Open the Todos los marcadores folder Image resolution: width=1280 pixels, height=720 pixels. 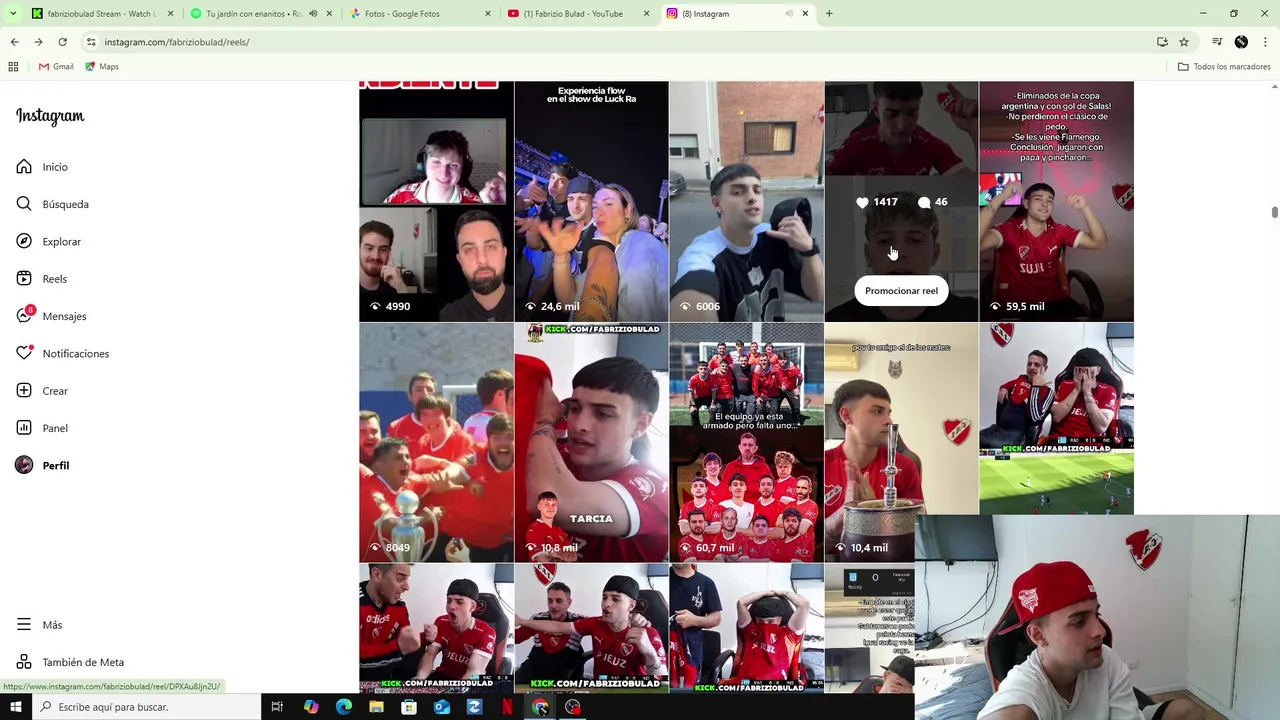pos(1224,67)
